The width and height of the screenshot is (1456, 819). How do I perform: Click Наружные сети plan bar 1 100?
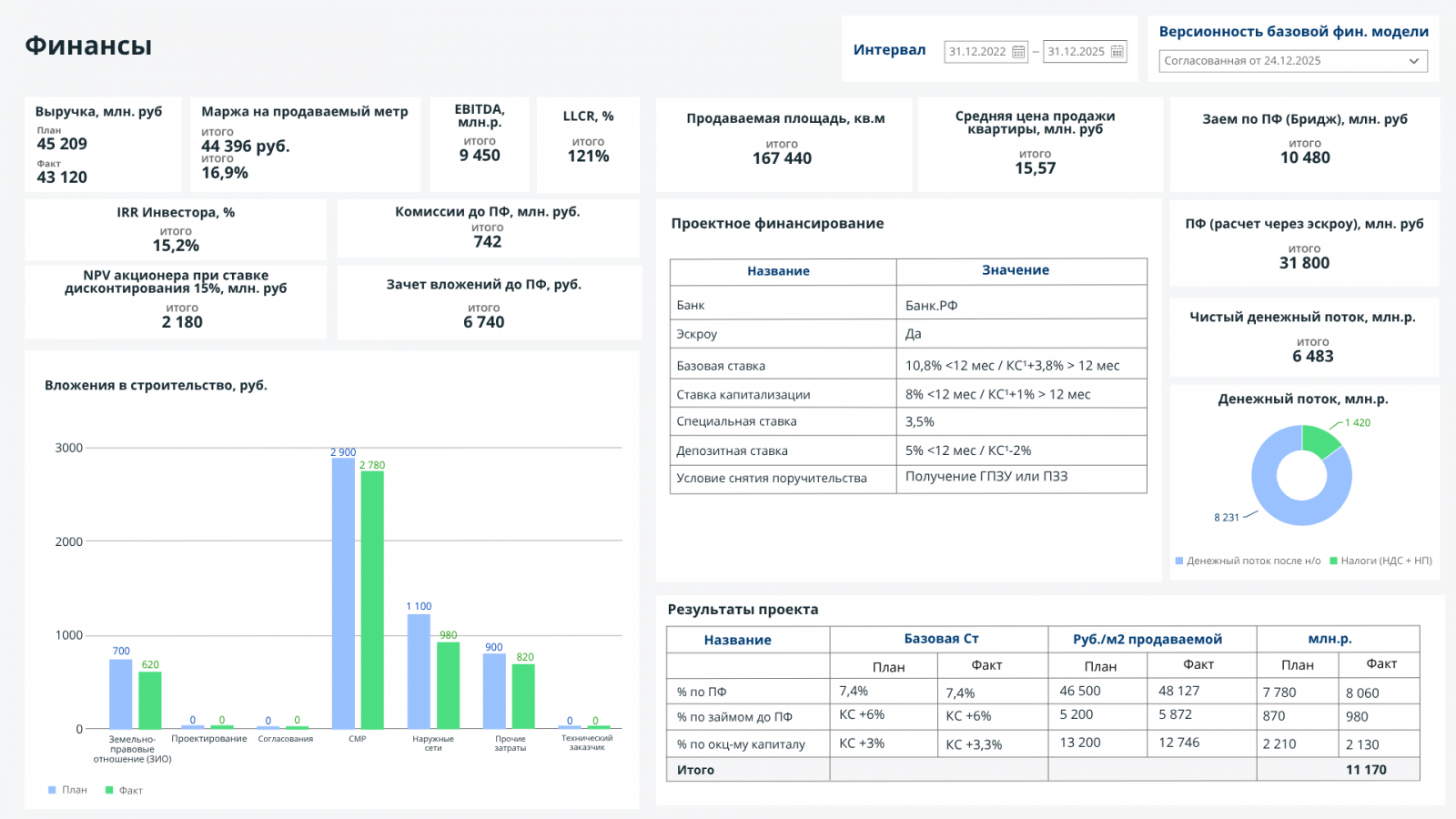[419, 672]
